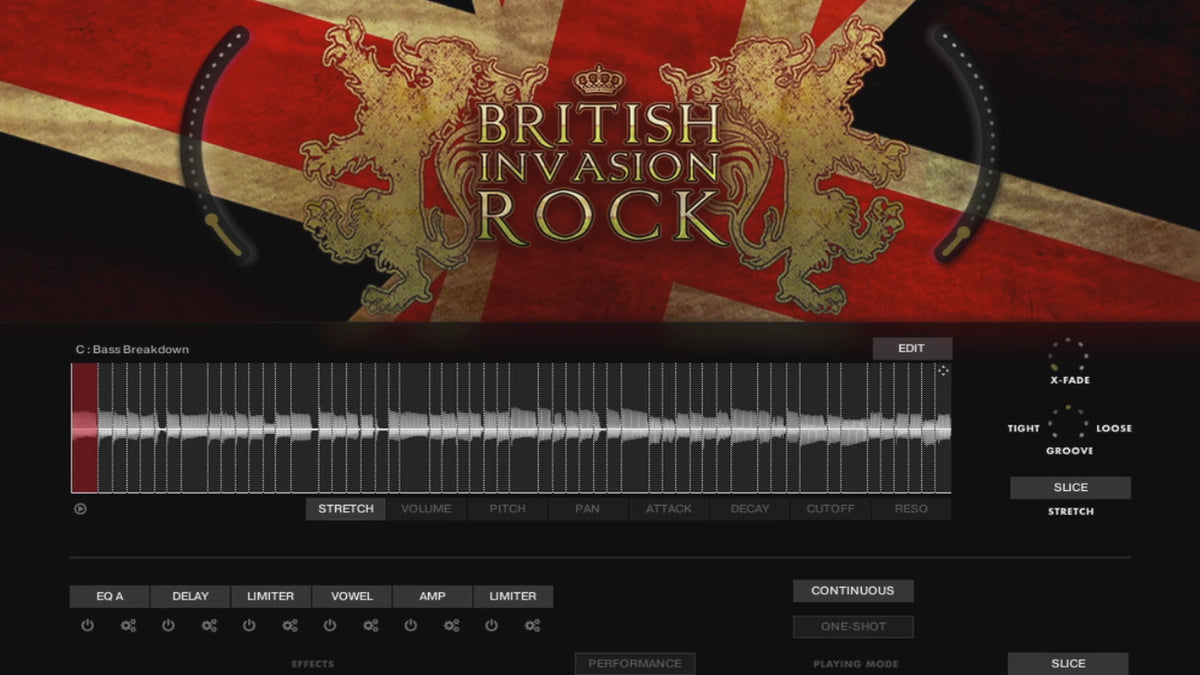The height and width of the screenshot is (675, 1200).
Task: Open the EQ A effect slot selector
Action: click(x=110, y=597)
